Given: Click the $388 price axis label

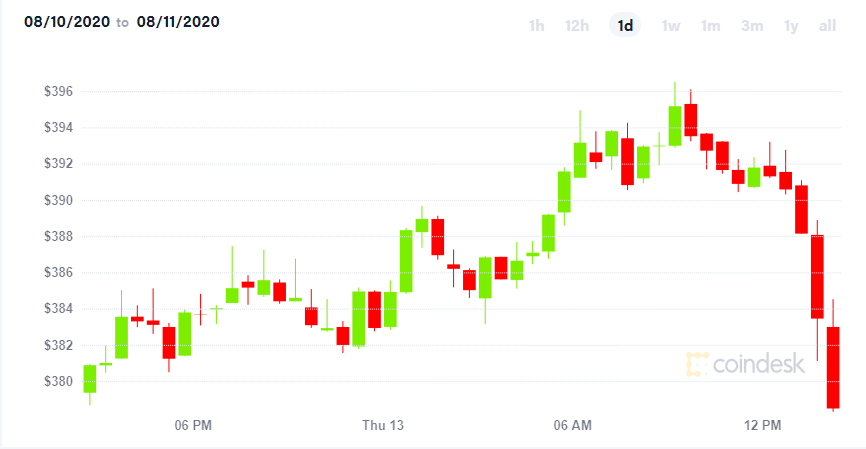Looking at the screenshot, I should (x=59, y=236).
